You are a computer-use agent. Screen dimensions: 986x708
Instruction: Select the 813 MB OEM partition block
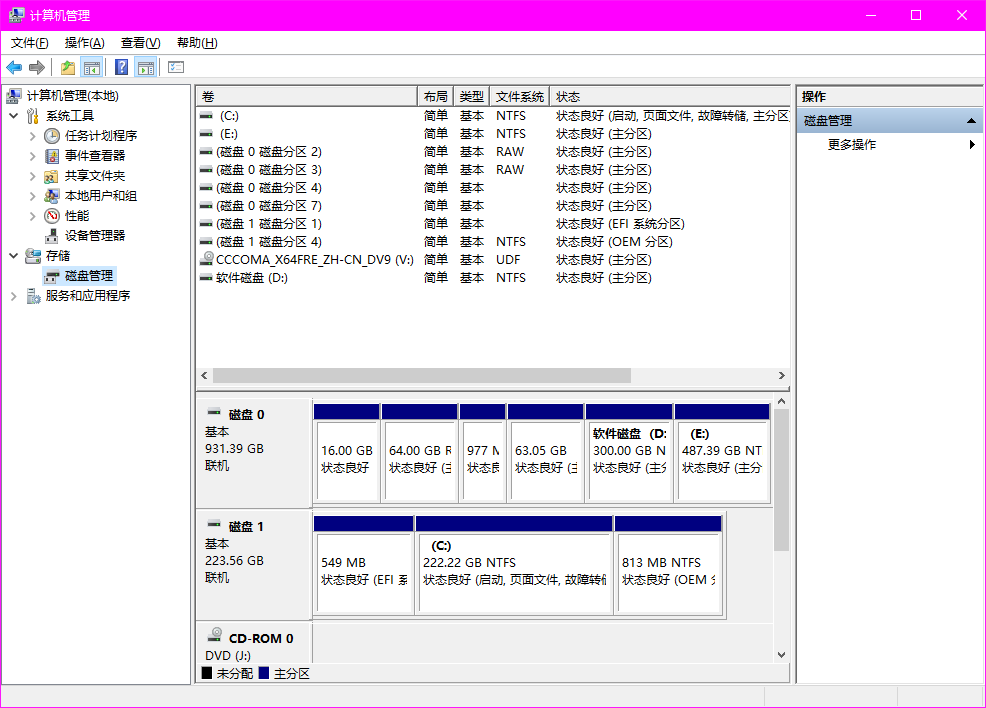pyautogui.click(x=668, y=565)
